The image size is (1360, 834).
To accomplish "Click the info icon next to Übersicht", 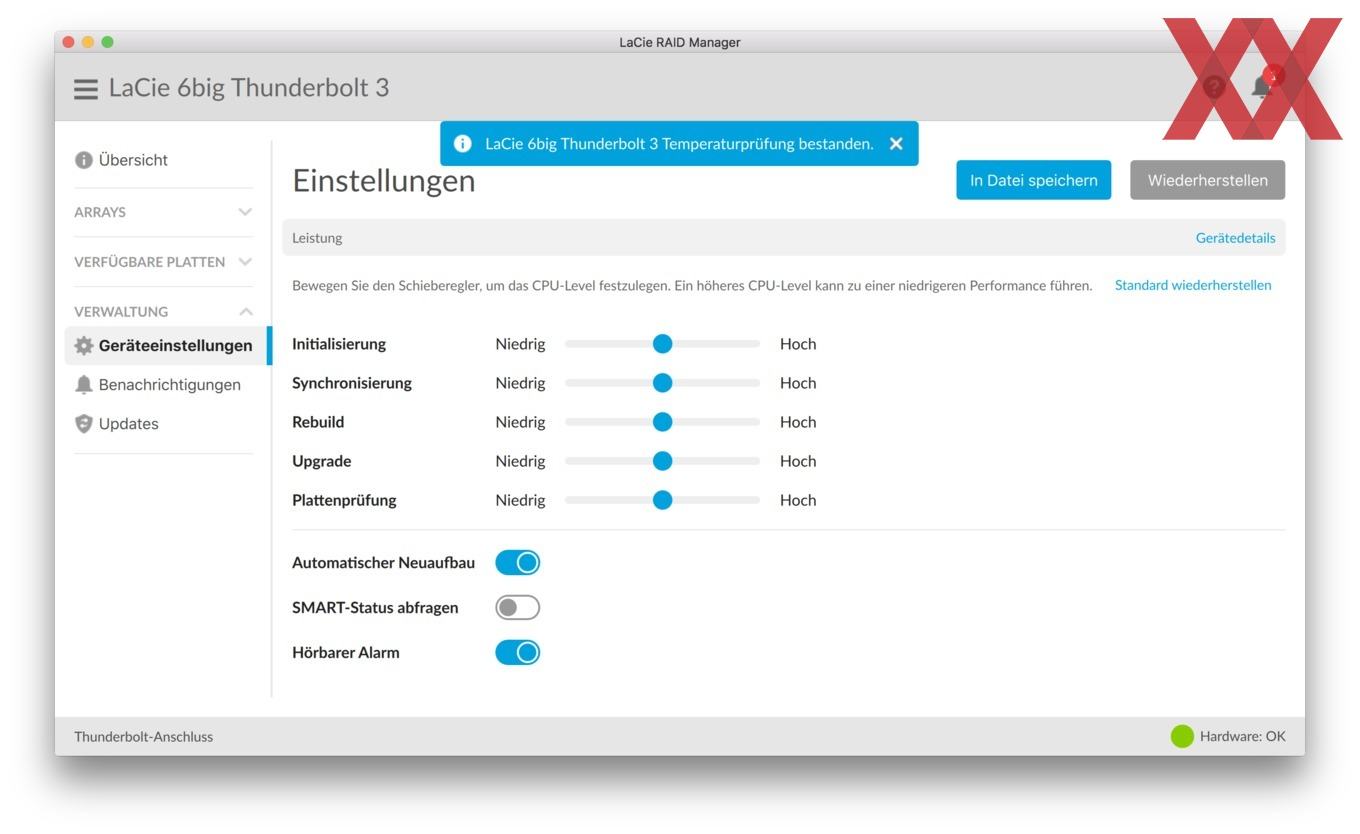I will [x=84, y=160].
